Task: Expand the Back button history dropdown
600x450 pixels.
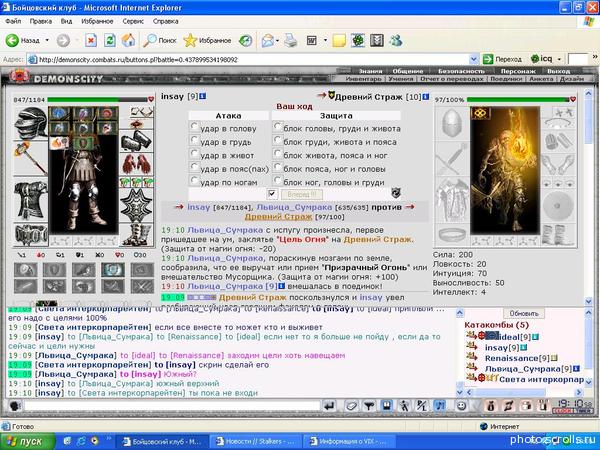Action: (47, 40)
